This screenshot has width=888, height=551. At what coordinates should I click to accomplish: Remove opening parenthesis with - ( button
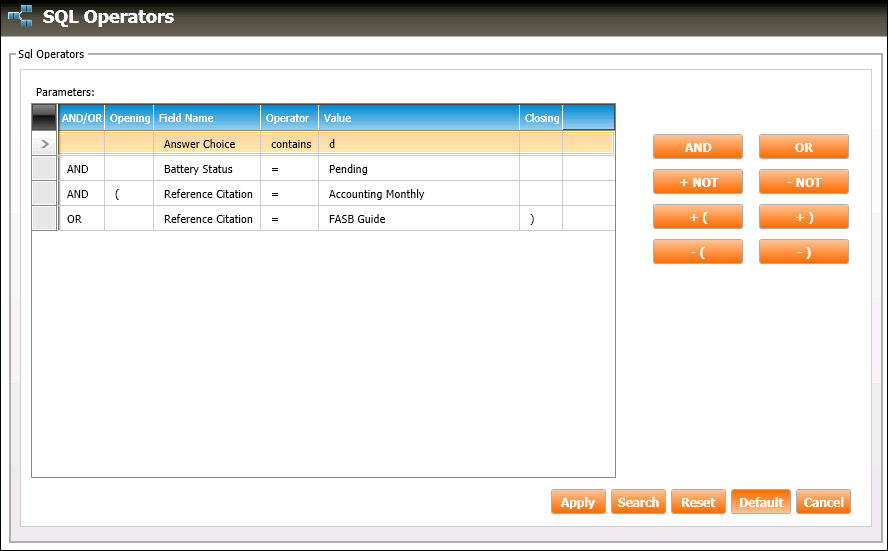tap(697, 252)
